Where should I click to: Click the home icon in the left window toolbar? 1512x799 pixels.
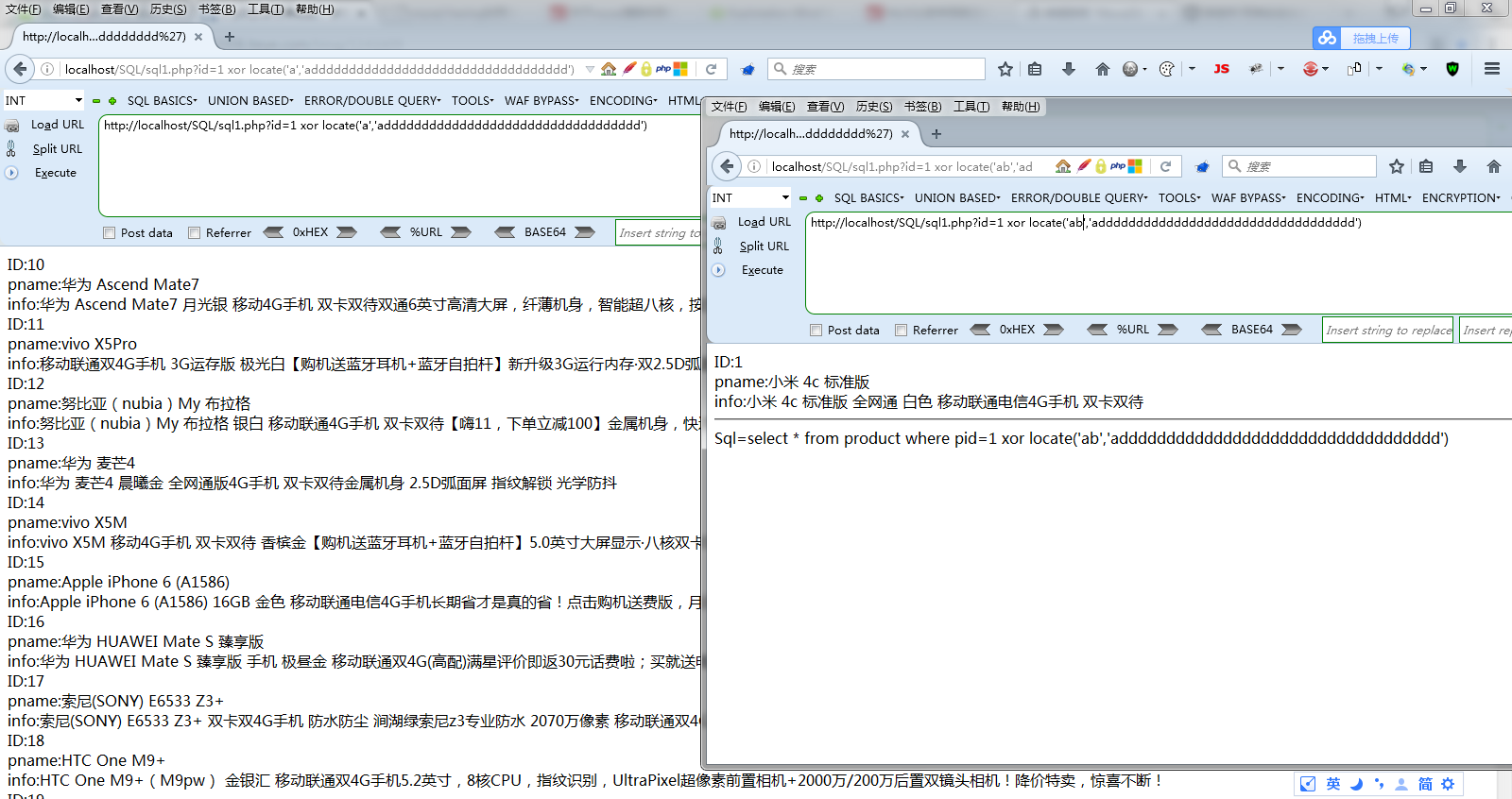tap(1102, 69)
